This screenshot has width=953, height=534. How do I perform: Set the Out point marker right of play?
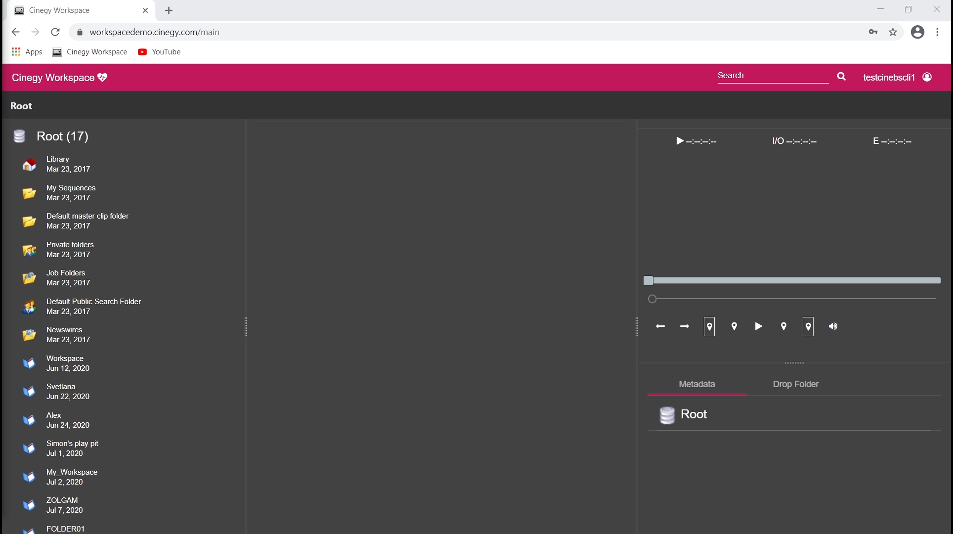point(783,326)
